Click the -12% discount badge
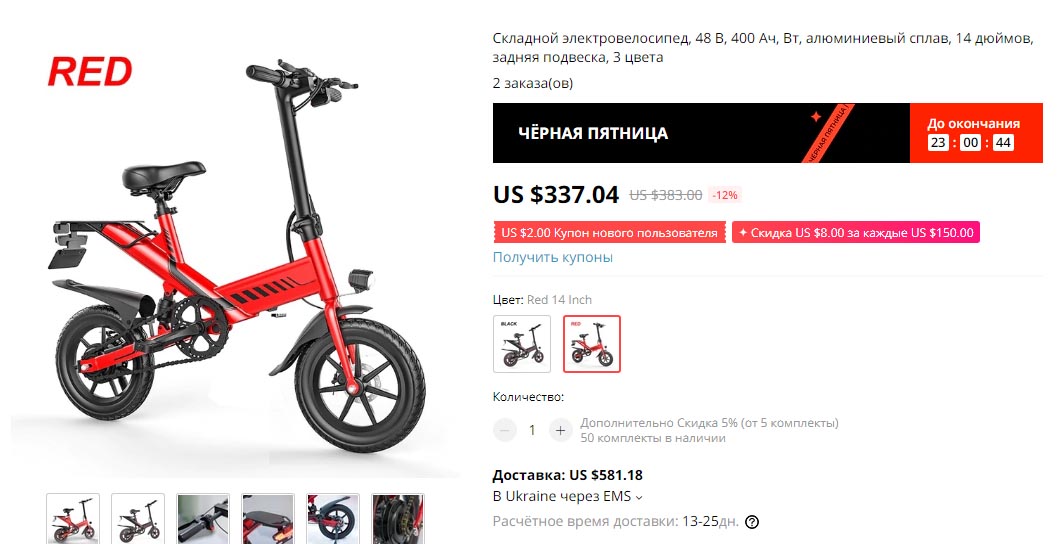 pyautogui.click(x=725, y=195)
